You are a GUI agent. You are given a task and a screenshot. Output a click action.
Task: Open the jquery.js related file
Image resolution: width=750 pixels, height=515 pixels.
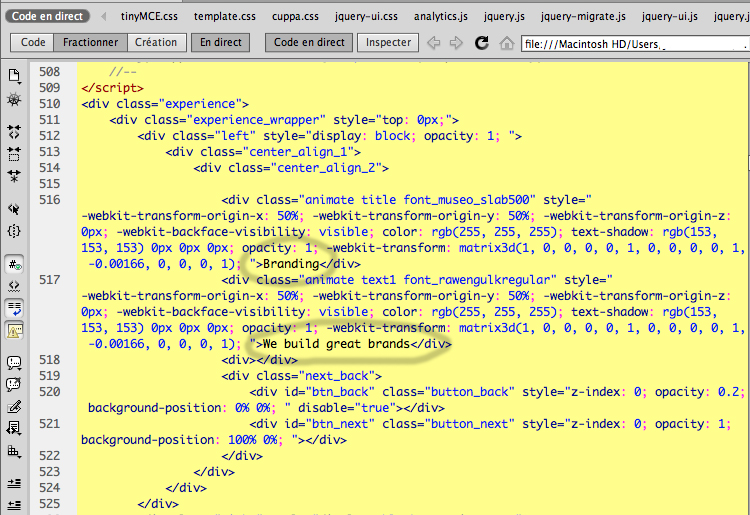coord(504,16)
